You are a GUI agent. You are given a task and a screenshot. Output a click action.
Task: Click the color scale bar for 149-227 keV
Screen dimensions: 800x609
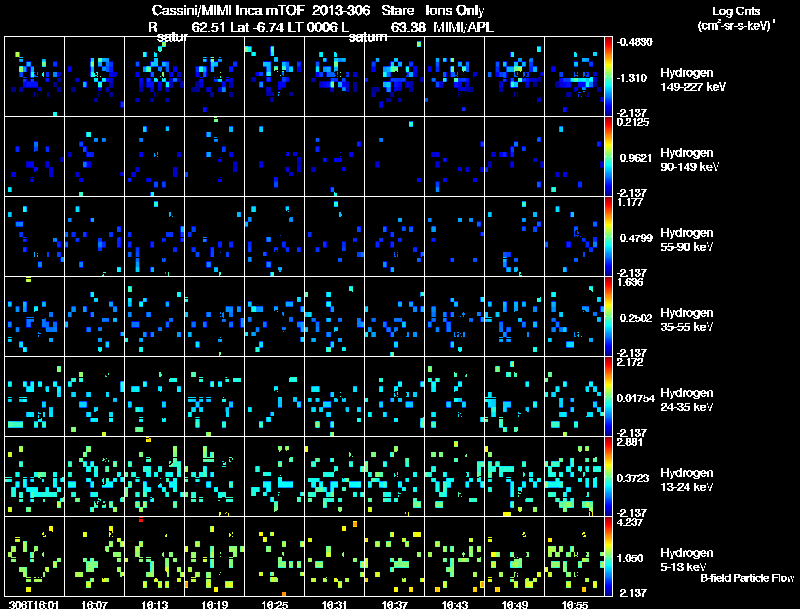[608, 77]
